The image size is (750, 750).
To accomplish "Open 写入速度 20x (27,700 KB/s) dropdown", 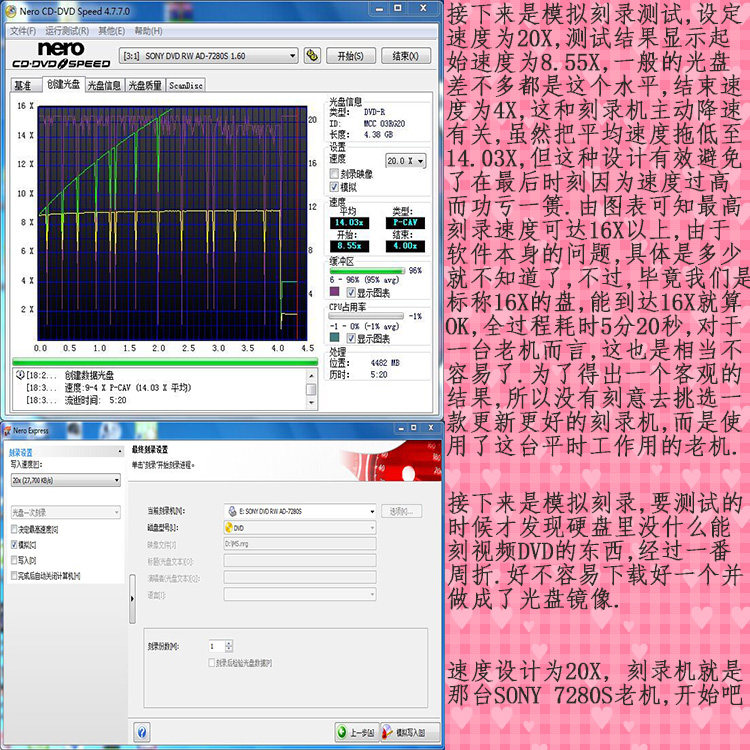I will [x=66, y=480].
